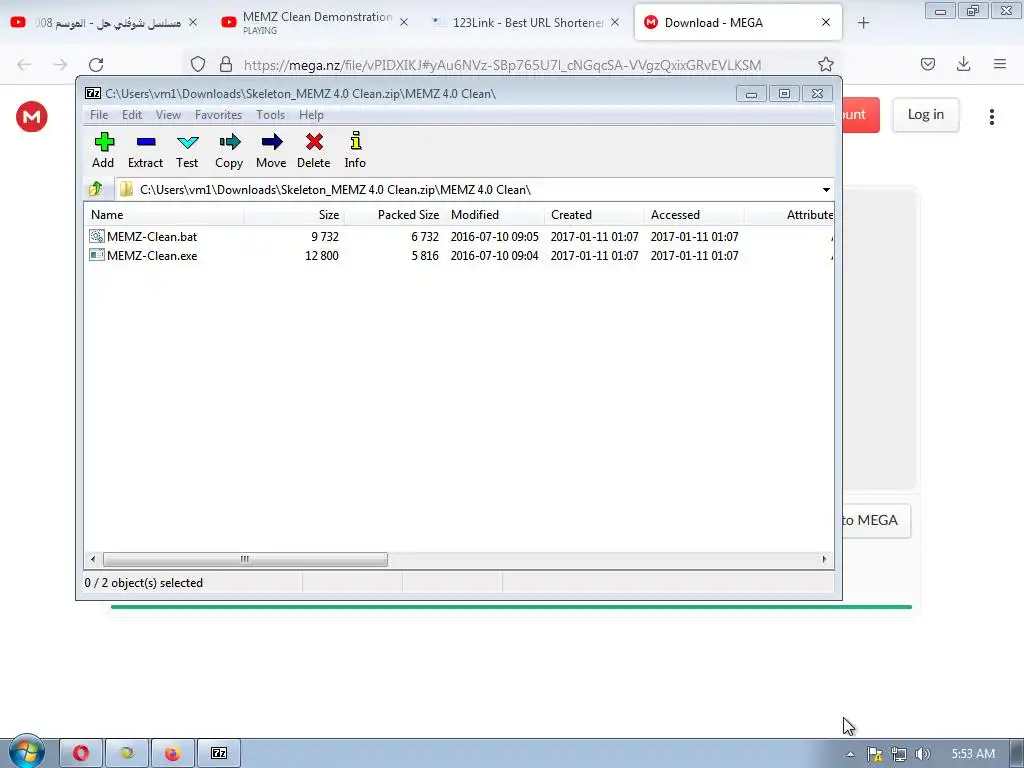Open the Help menu in 7-Zip

pos(312,115)
